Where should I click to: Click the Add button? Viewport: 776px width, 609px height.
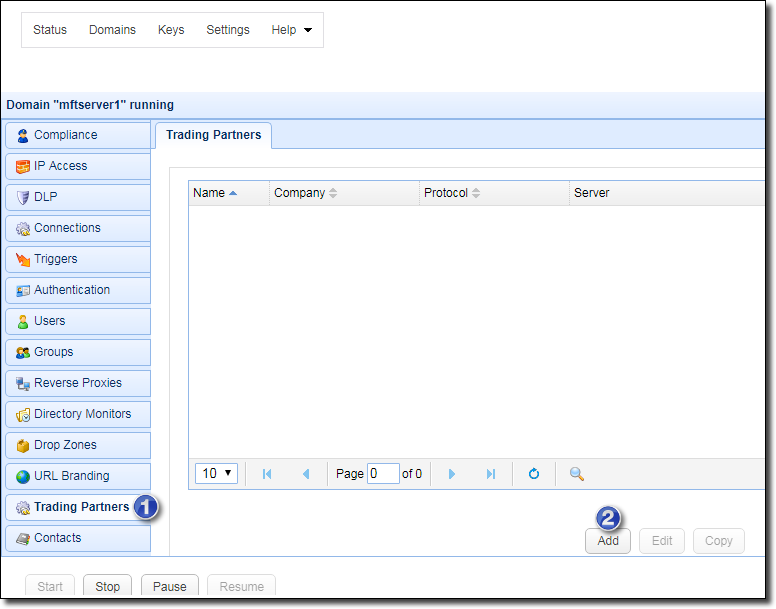click(x=608, y=541)
